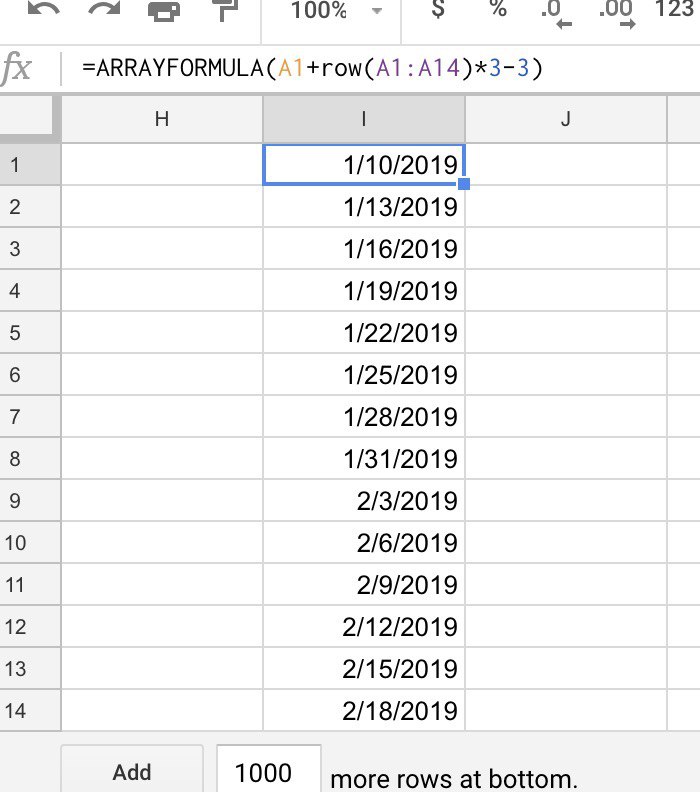Select row 3 header
Viewport: 700px width, 792px height.
point(30,249)
